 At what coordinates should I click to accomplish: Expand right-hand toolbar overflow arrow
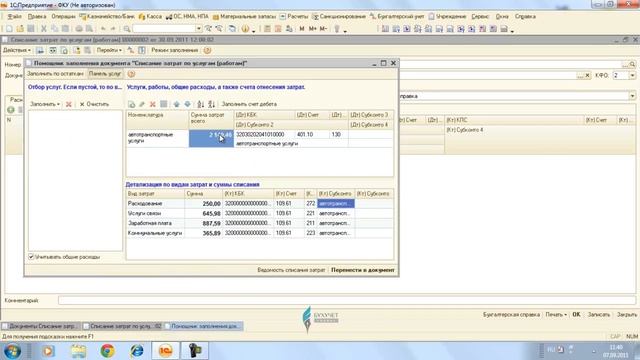tap(512, 31)
